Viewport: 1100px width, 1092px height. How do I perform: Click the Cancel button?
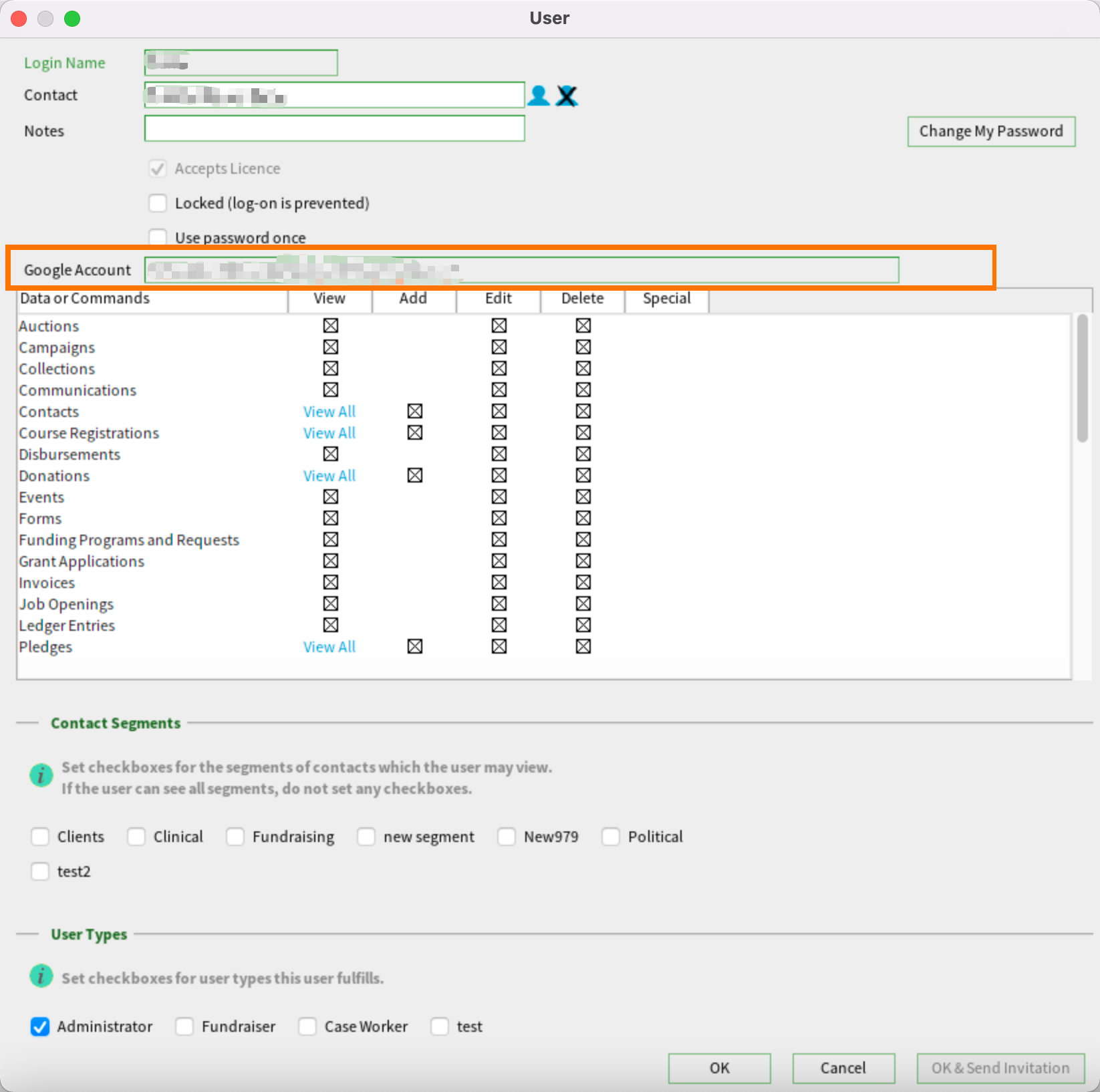pos(843,1068)
